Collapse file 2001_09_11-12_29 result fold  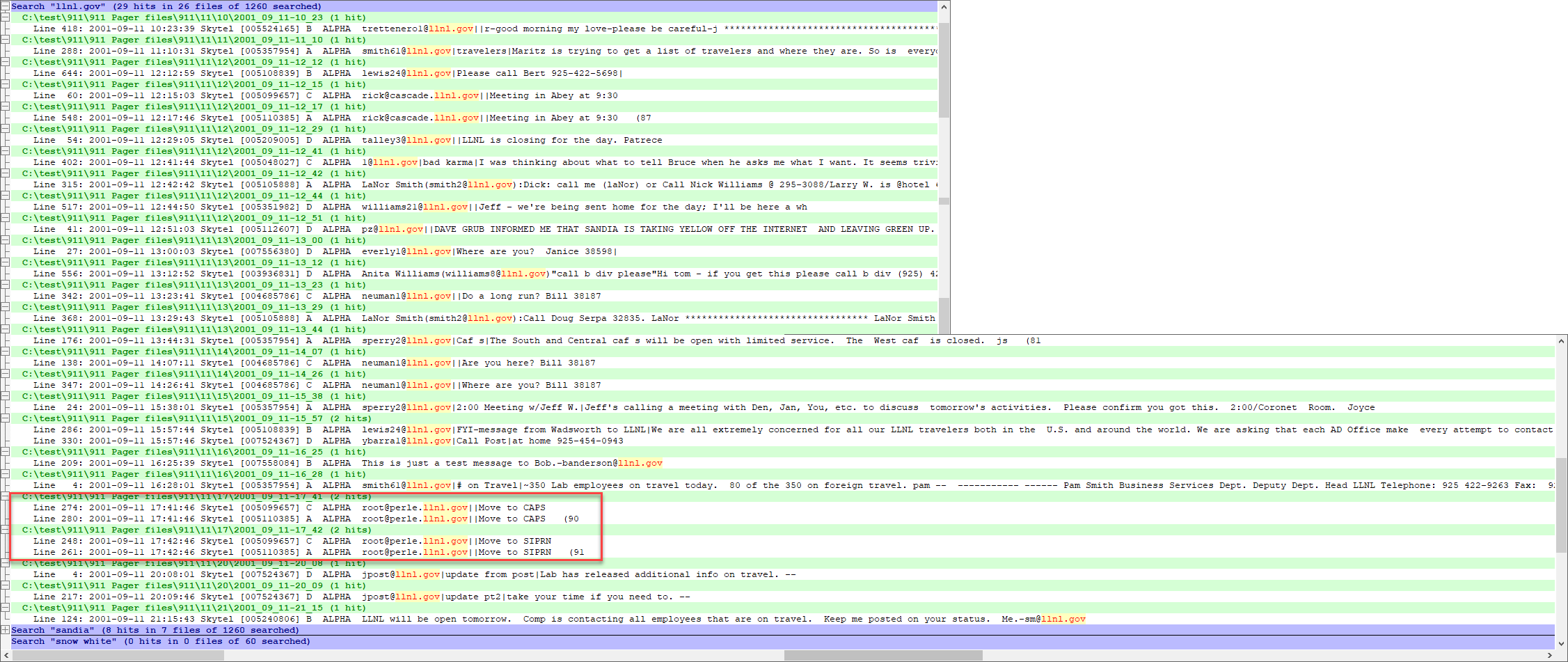[x=5, y=129]
